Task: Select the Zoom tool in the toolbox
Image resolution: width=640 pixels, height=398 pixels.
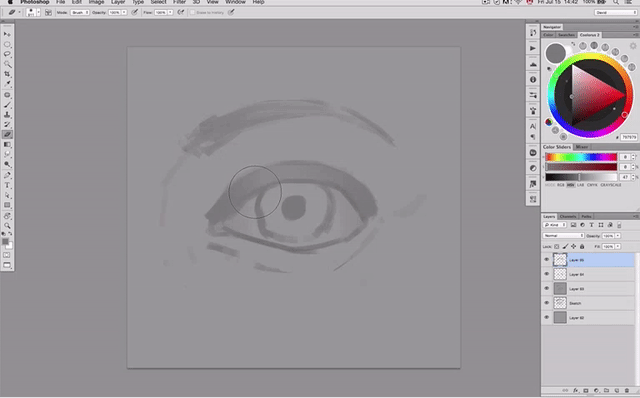Action: (7, 225)
